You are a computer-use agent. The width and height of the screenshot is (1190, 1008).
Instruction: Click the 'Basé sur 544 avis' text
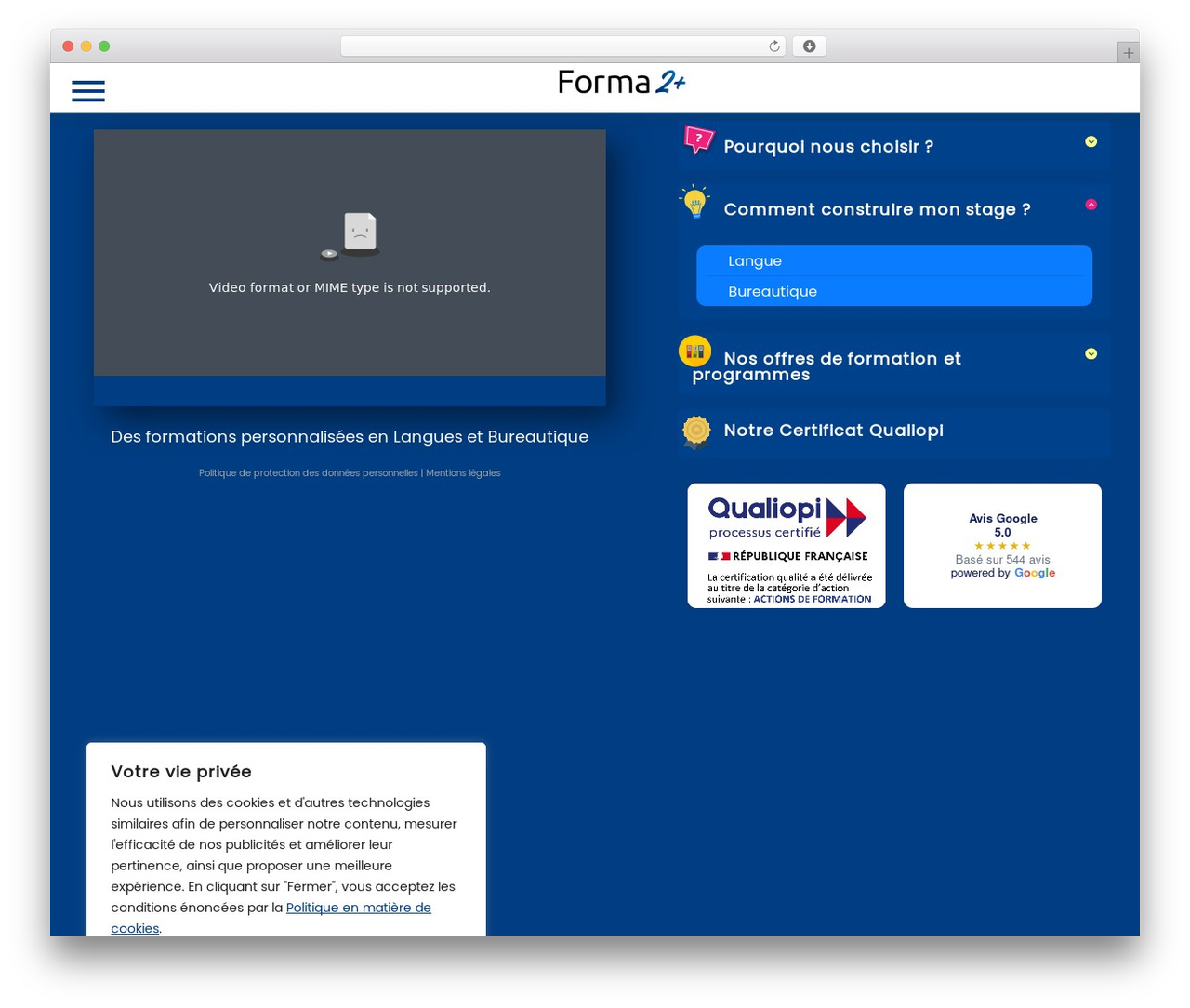(1002, 560)
